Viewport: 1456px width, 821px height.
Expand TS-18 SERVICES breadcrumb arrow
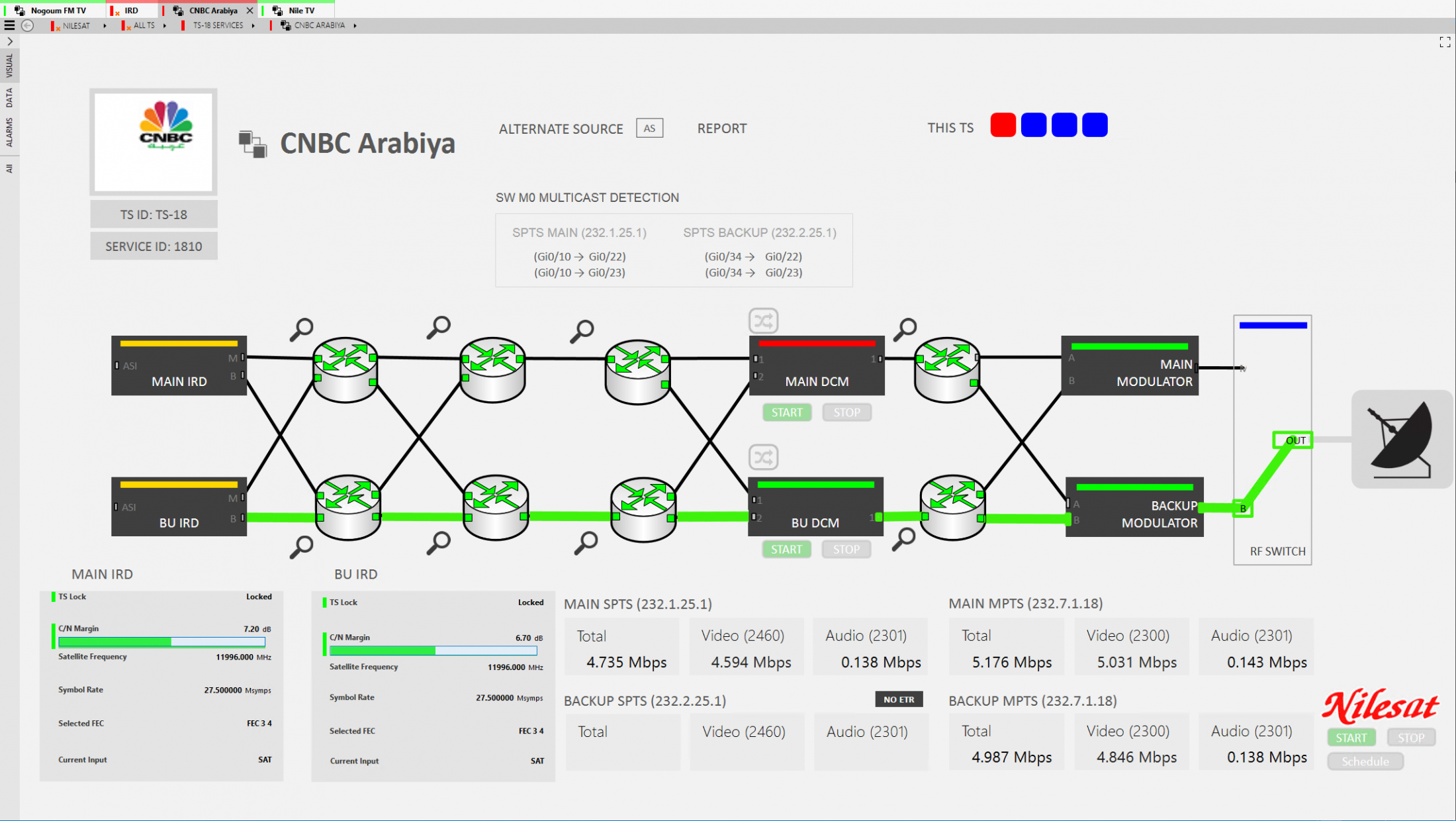point(253,26)
